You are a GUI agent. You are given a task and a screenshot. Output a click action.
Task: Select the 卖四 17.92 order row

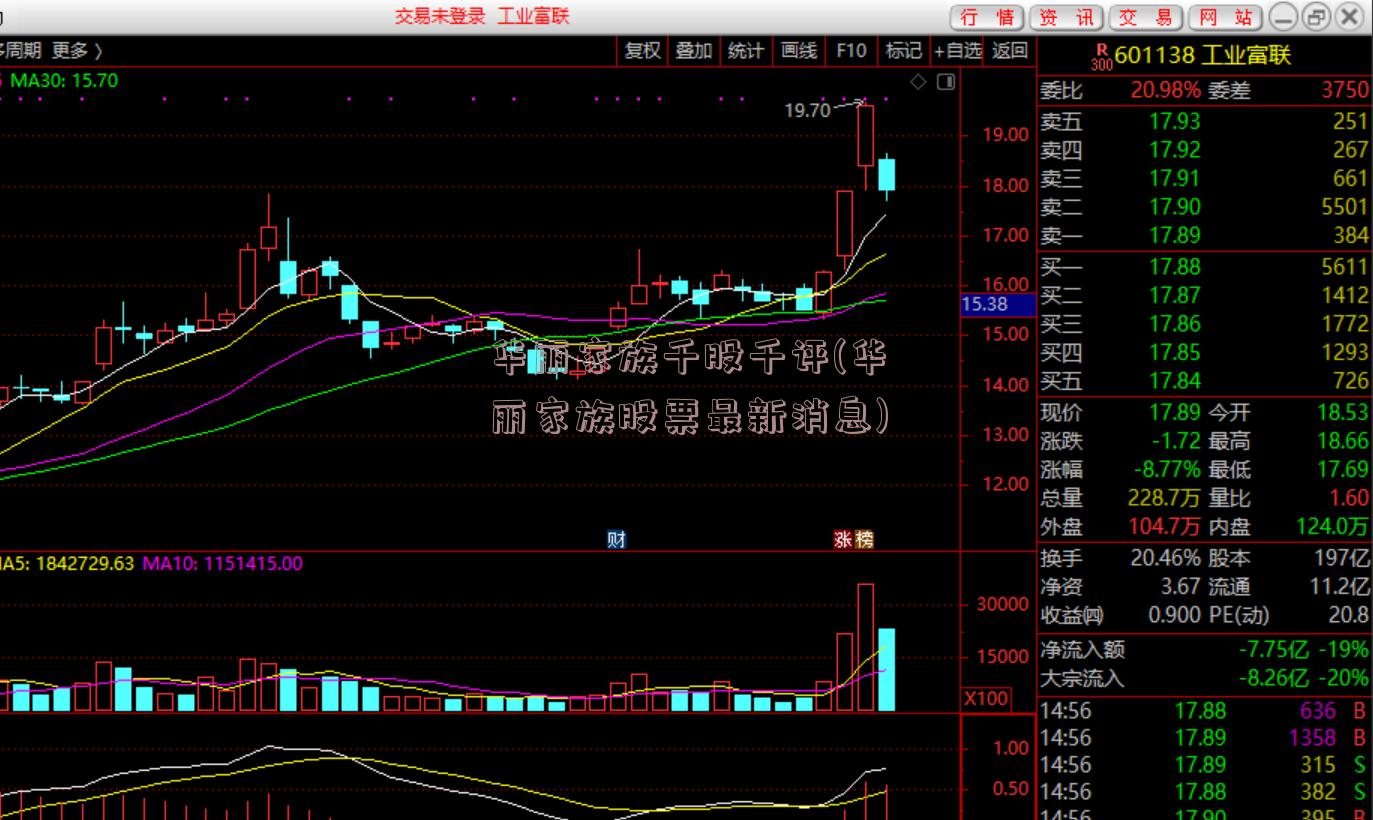pyautogui.click(x=1204, y=150)
